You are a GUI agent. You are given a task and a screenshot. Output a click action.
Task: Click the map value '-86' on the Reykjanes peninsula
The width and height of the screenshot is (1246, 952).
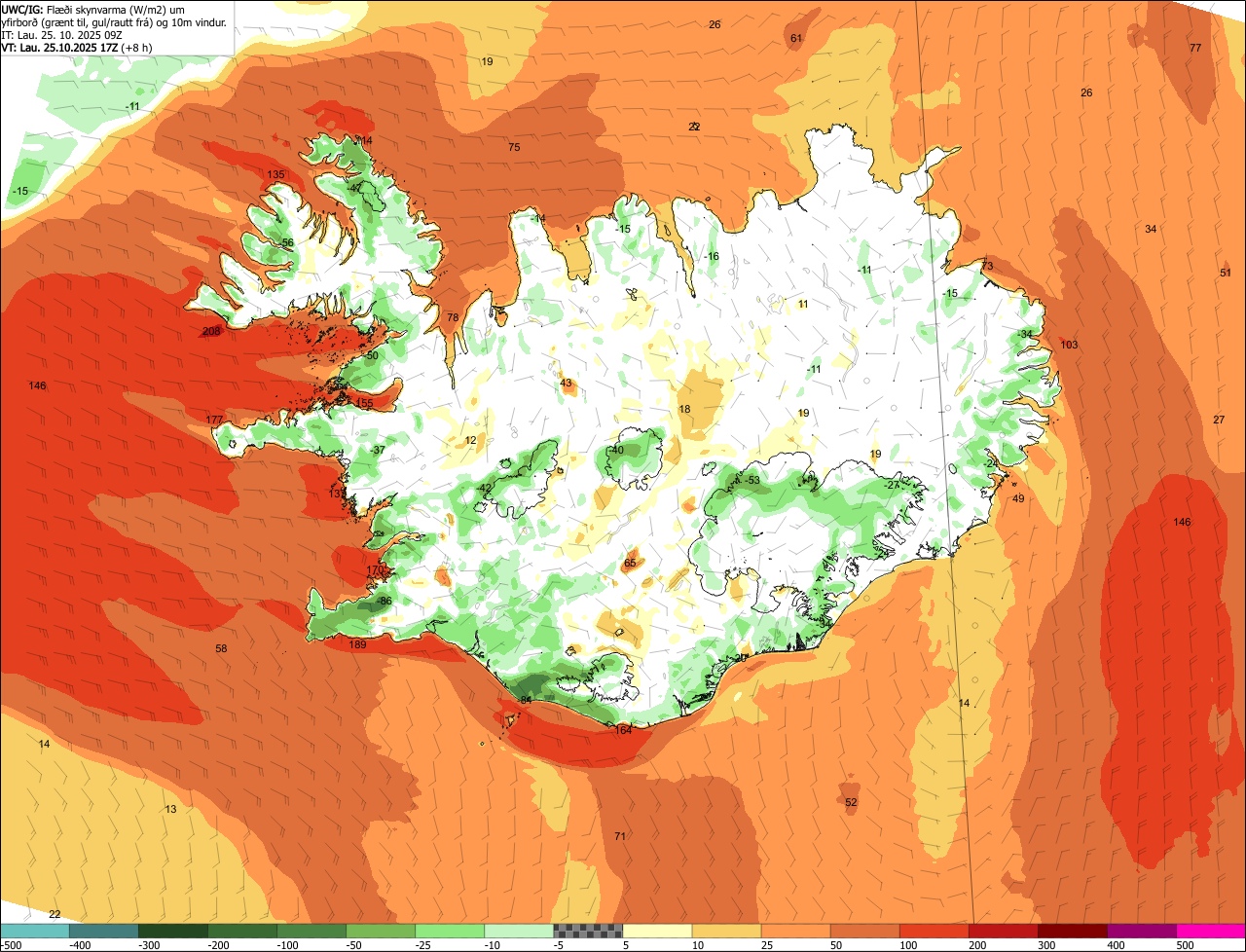tap(385, 602)
